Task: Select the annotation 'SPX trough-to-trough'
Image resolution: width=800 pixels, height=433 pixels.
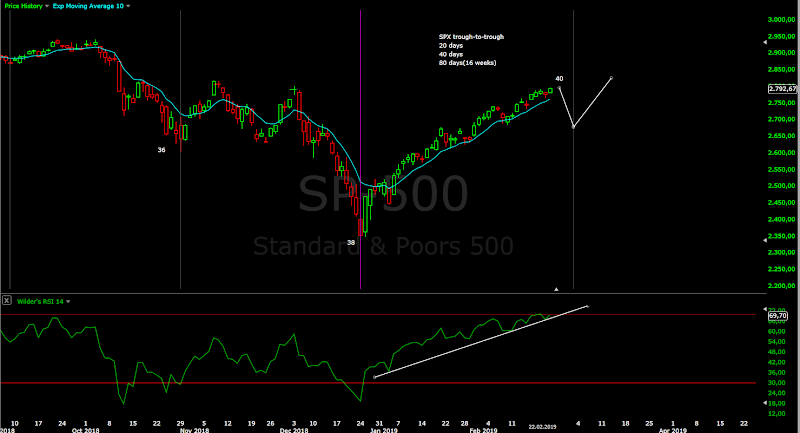Action: [x=471, y=37]
